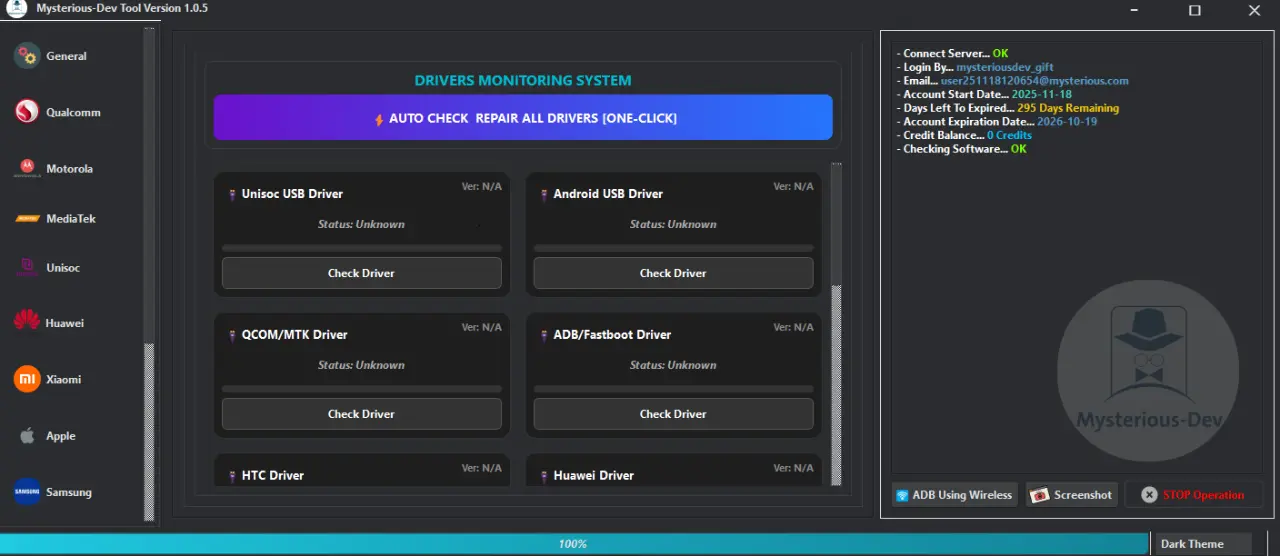The image size is (1280, 556).
Task: Click the 100% progress bar
Action: [574, 544]
